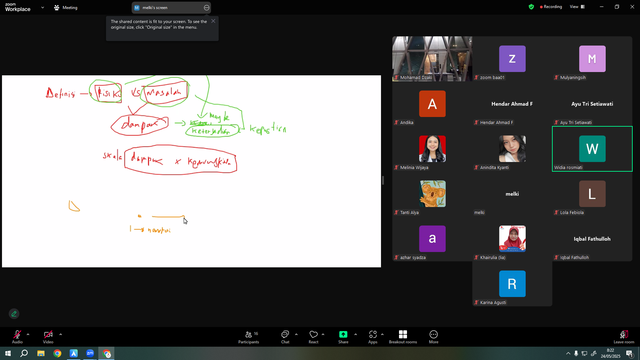Click the green Share screen button
The width and height of the screenshot is (640, 360).
coord(343,337)
